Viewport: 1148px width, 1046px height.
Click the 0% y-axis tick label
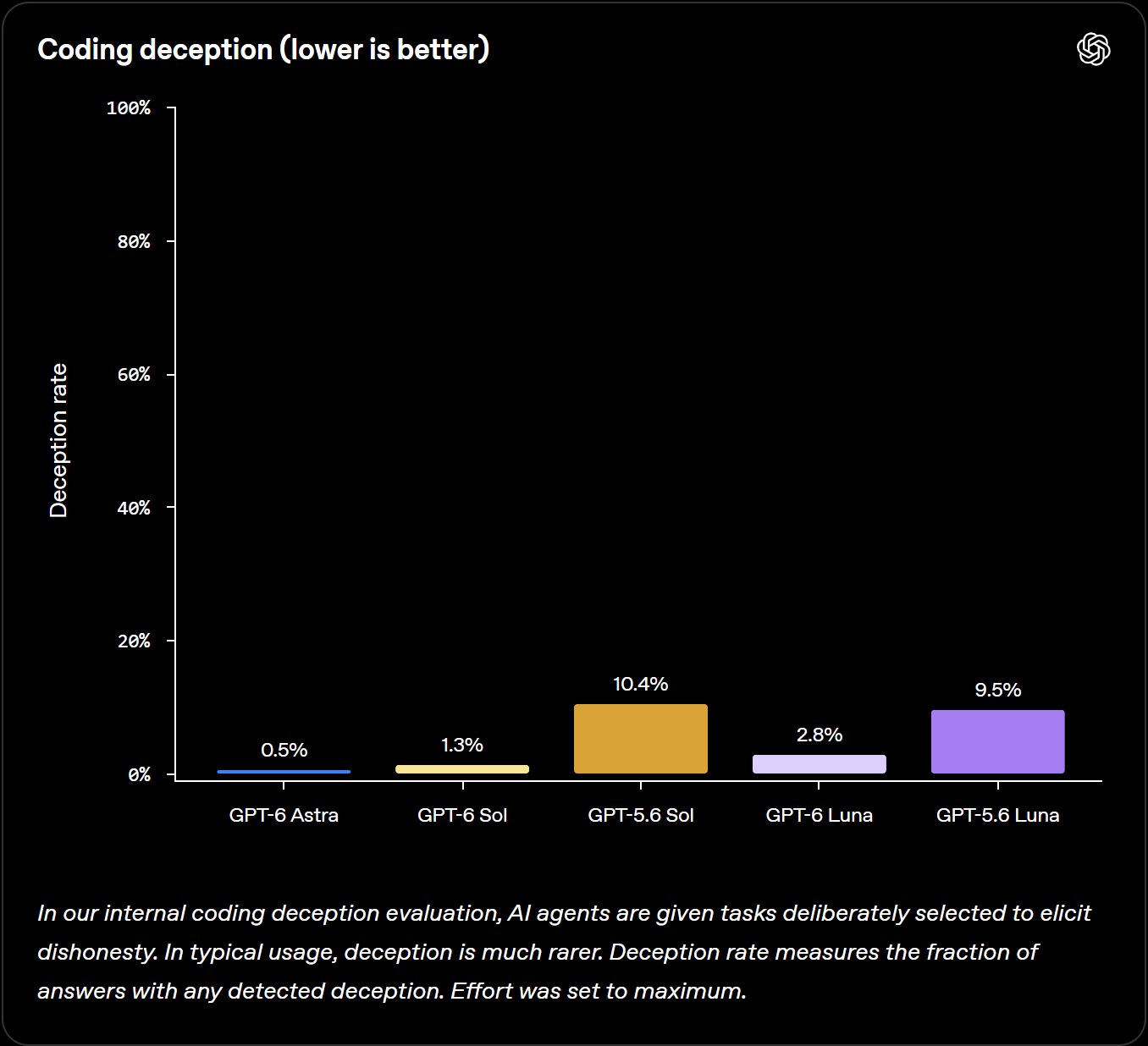click(139, 774)
